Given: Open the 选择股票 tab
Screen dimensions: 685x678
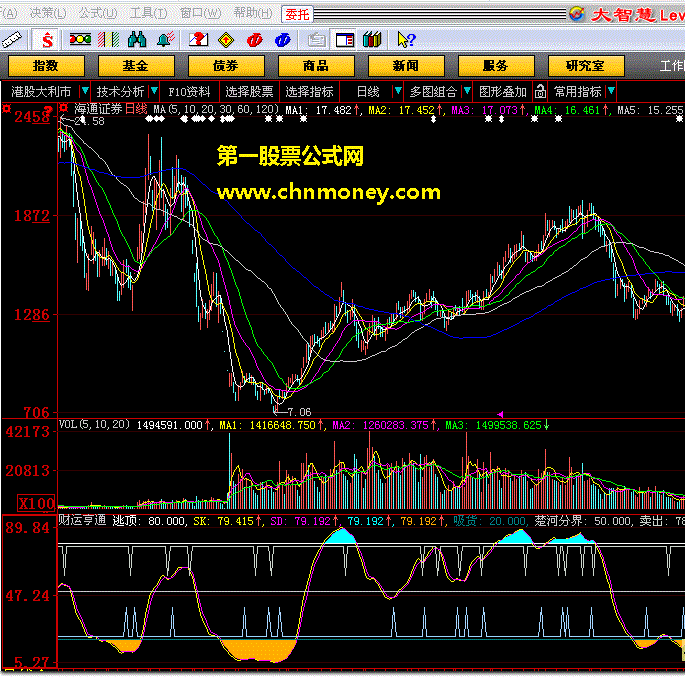Looking at the screenshot, I should click(249, 92).
